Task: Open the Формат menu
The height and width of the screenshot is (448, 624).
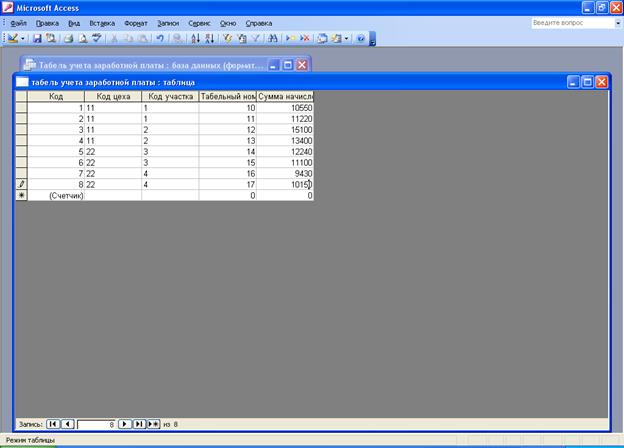Action: tap(136, 23)
